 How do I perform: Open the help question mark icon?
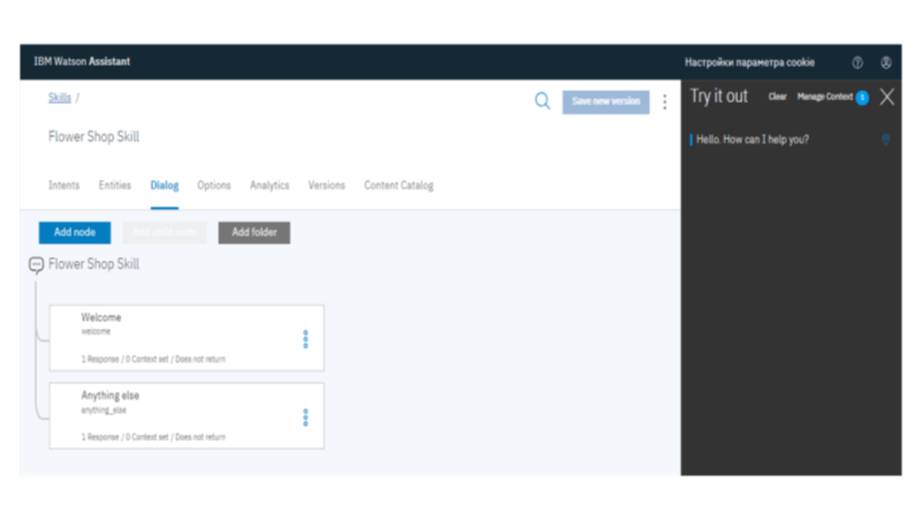coord(857,63)
